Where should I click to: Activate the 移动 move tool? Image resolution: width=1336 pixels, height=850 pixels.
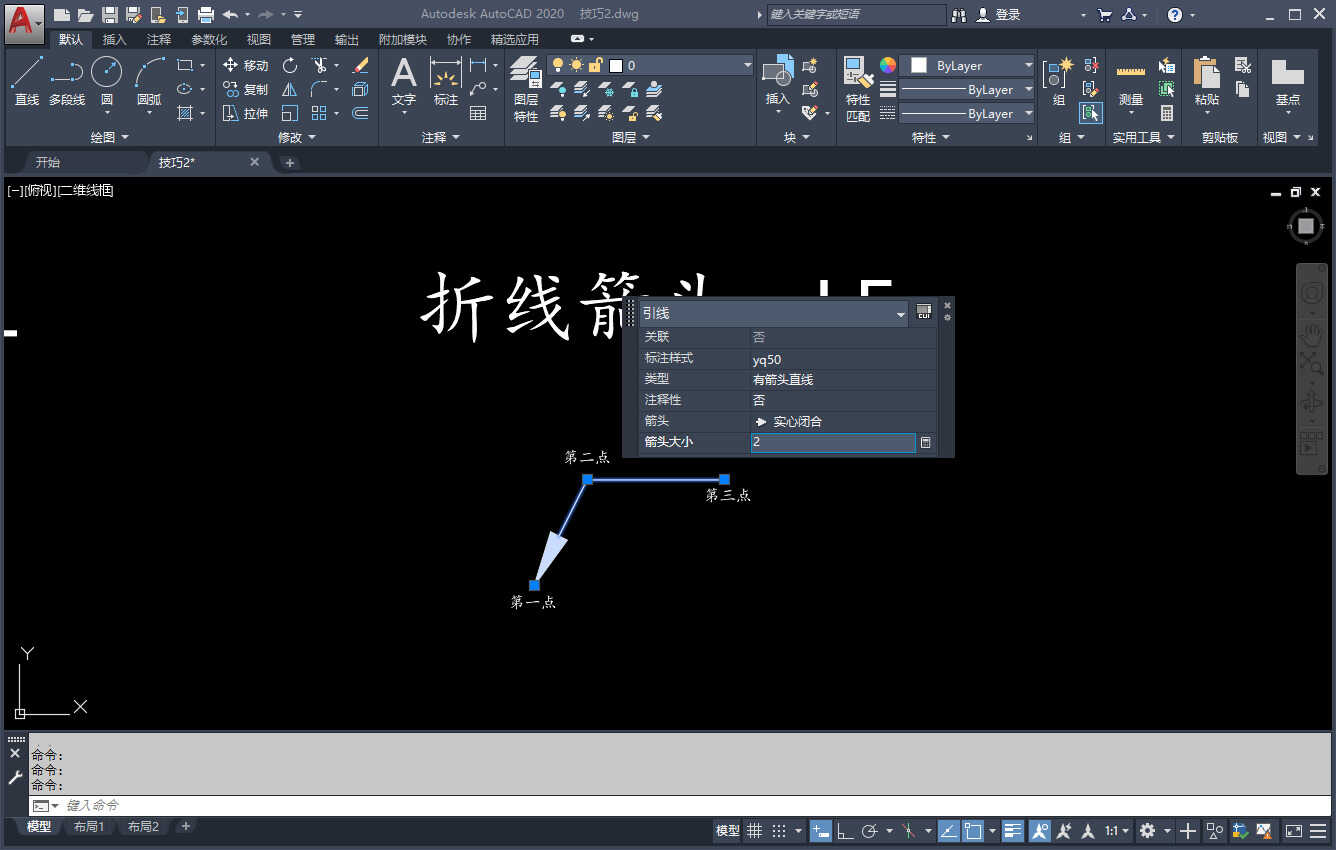[x=245, y=65]
